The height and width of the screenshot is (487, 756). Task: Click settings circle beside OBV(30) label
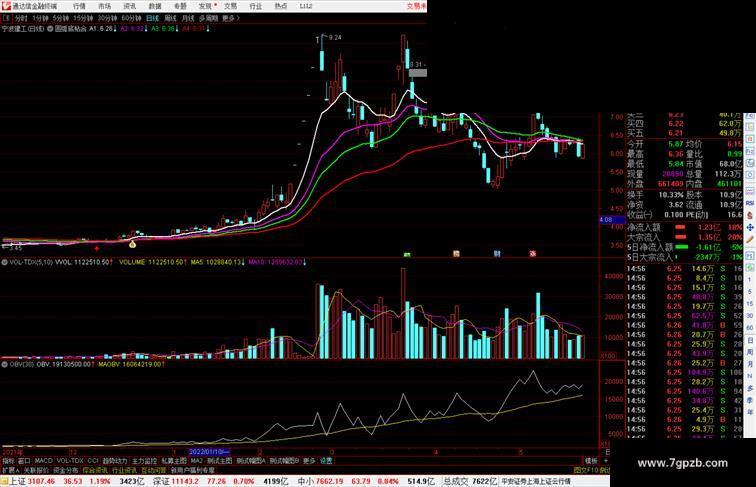4,365
